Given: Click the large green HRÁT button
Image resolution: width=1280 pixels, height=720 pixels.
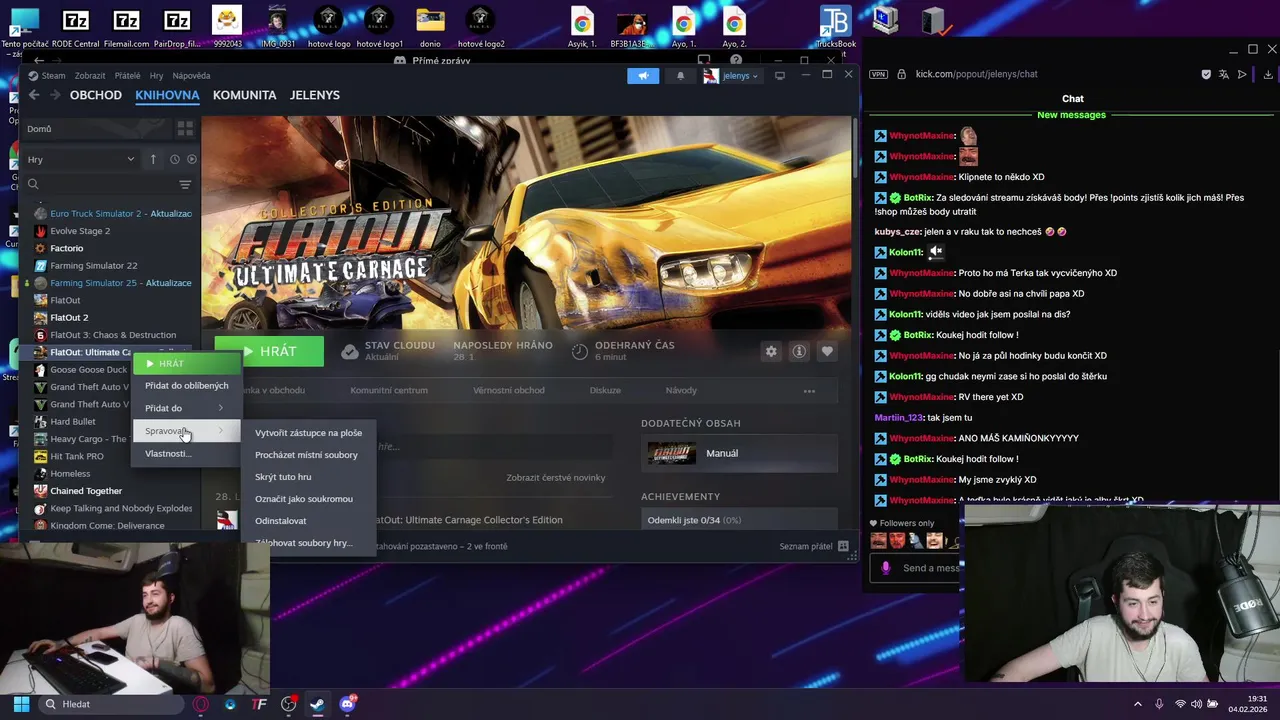Looking at the screenshot, I should click(x=269, y=351).
